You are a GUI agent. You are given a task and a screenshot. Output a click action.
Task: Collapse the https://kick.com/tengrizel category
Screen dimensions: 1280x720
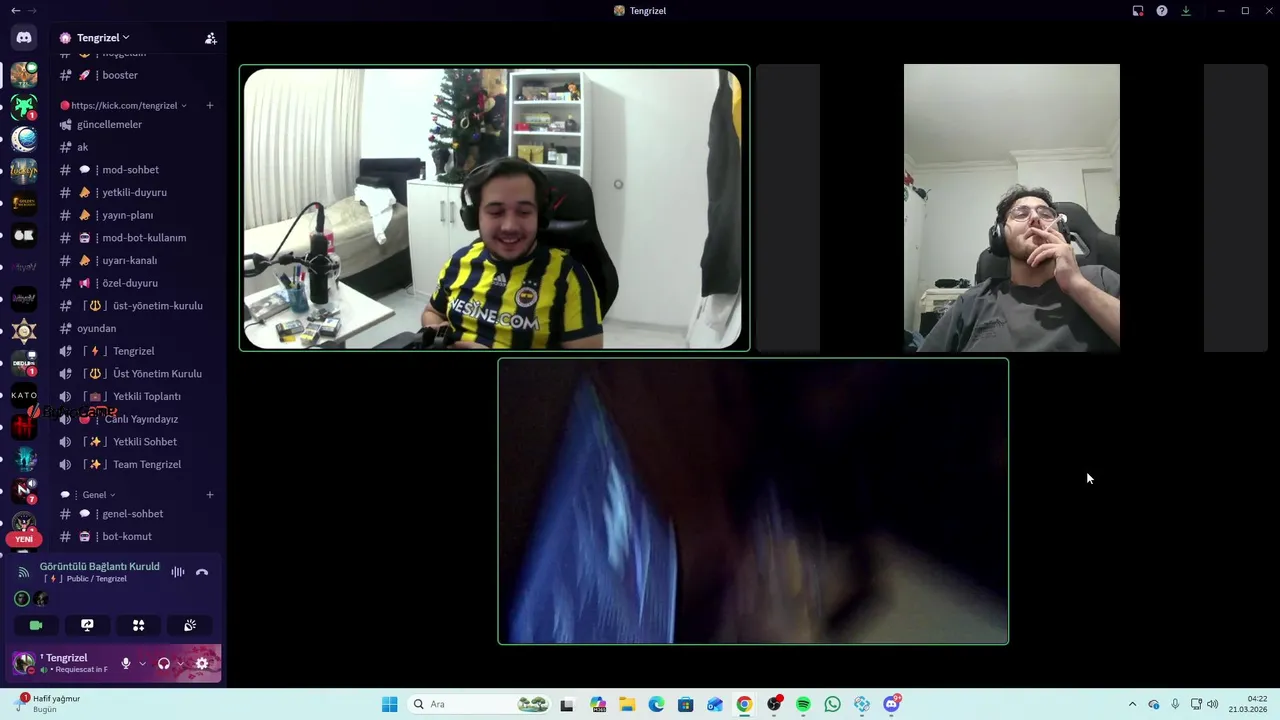124,105
